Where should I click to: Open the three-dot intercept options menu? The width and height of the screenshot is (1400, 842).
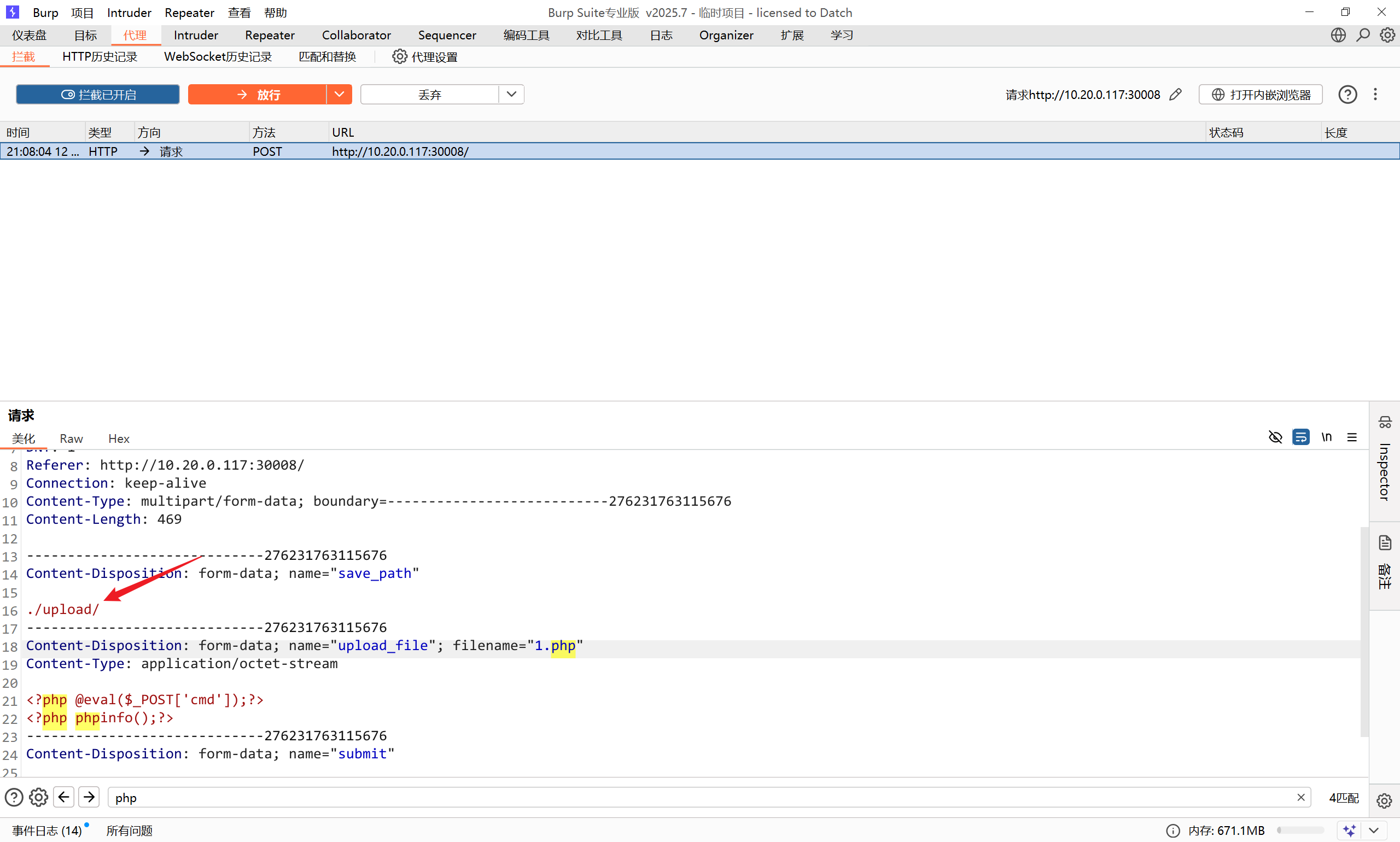(x=1375, y=94)
